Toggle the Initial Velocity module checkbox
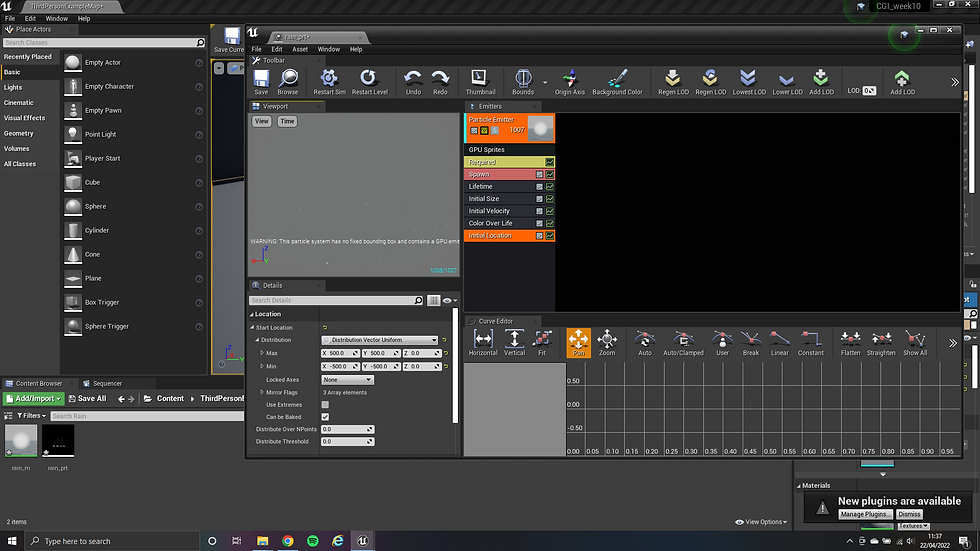Image resolution: width=980 pixels, height=551 pixels. (539, 211)
